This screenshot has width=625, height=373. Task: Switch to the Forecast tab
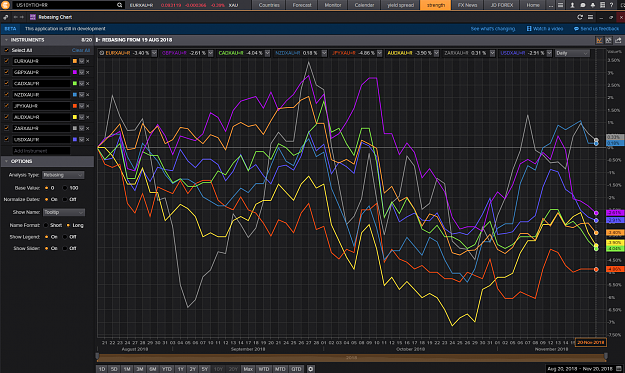[302, 5]
